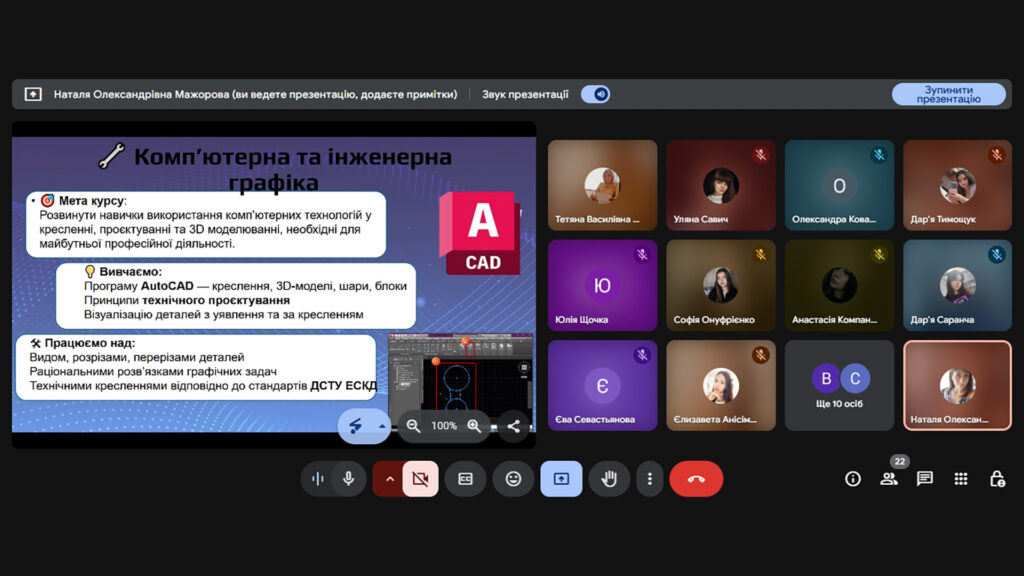
Task: Raise your hand with the hand icon
Action: [609, 479]
